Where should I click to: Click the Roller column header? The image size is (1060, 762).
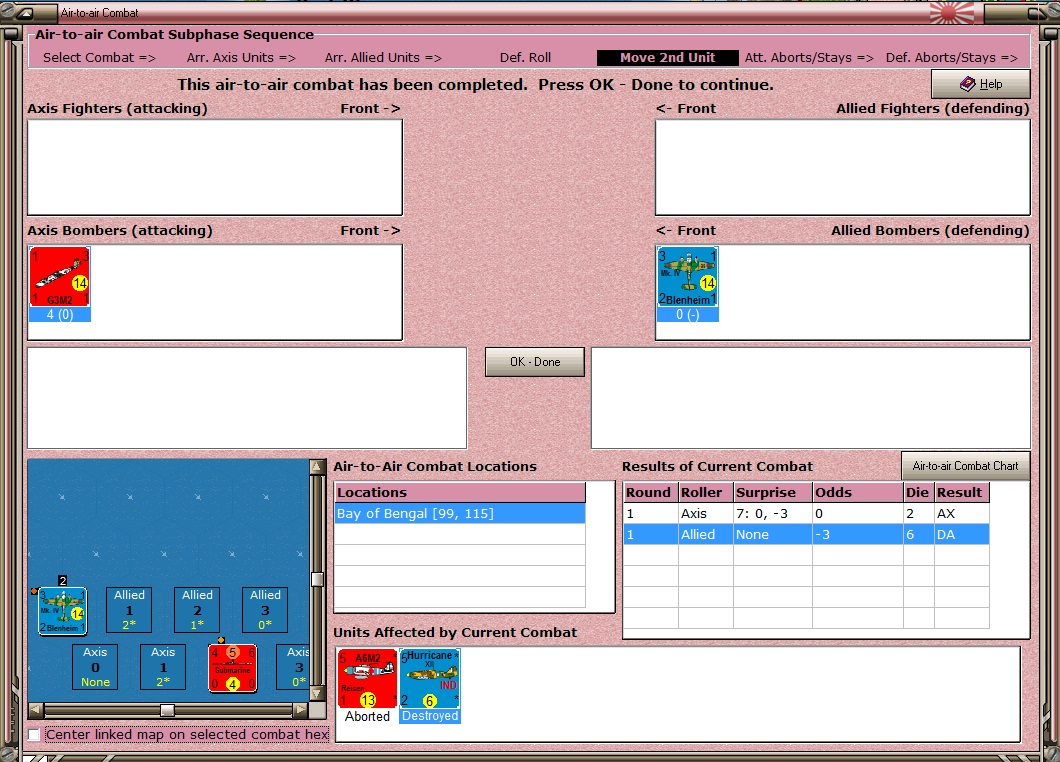point(706,492)
